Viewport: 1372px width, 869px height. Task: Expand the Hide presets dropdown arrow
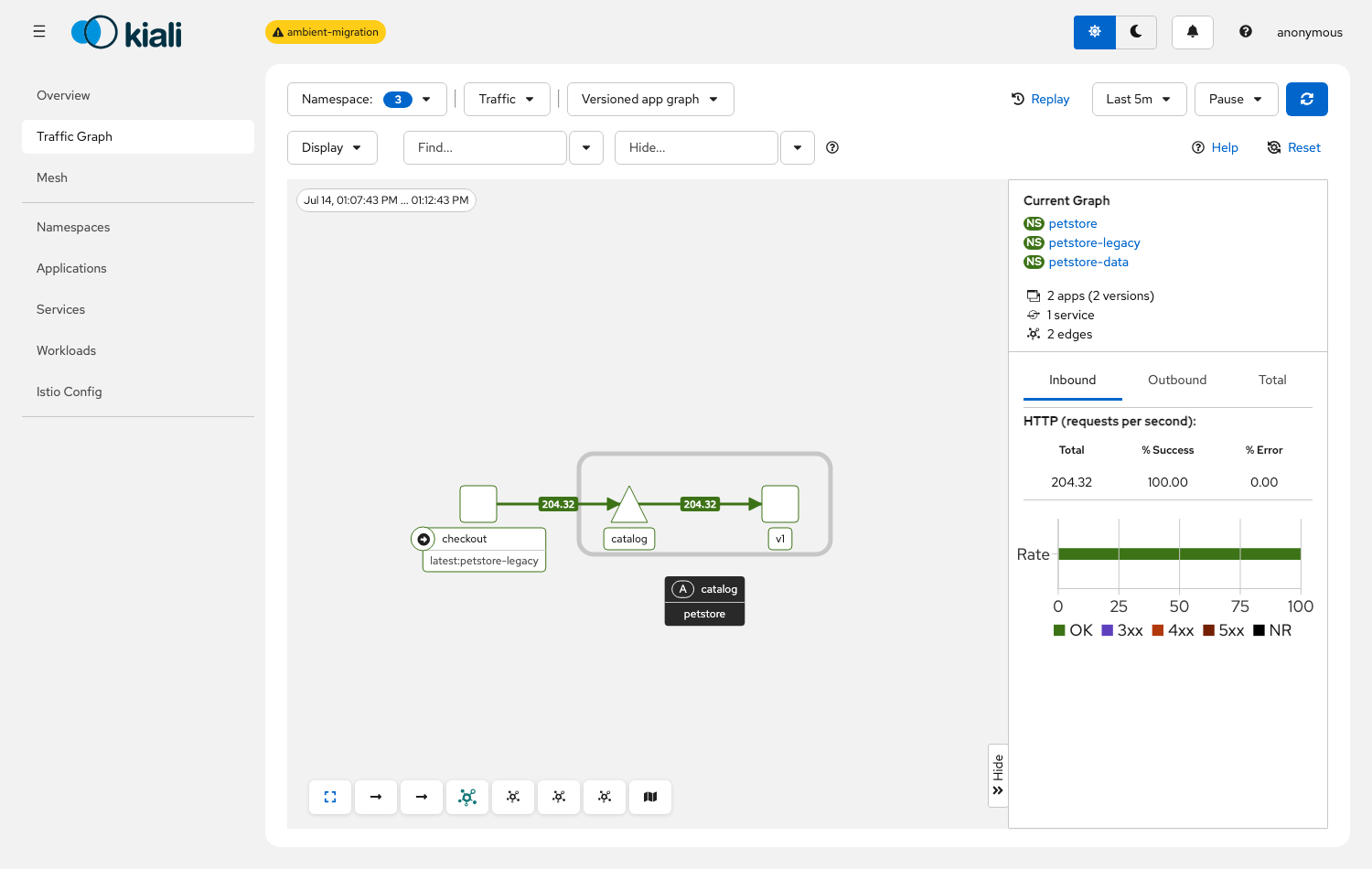click(798, 147)
